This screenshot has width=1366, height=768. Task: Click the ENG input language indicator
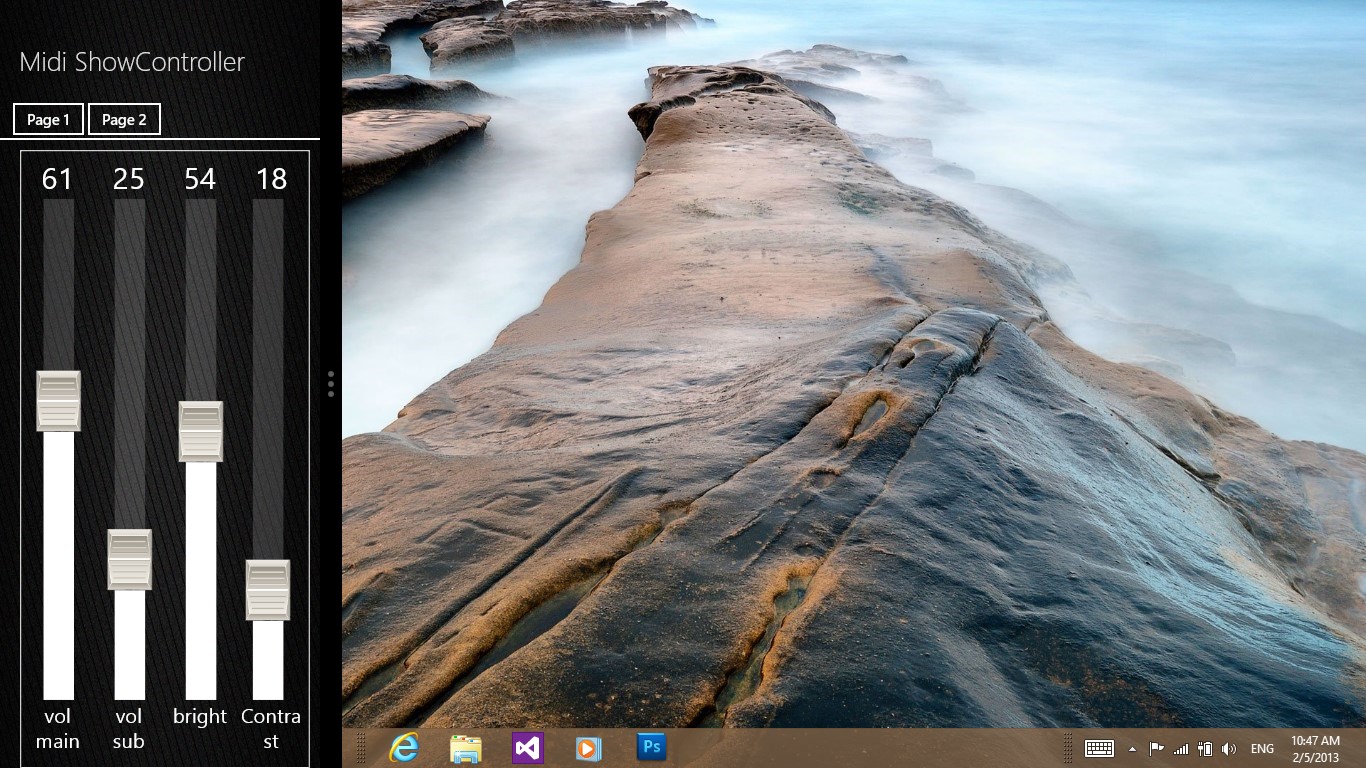coord(1262,749)
